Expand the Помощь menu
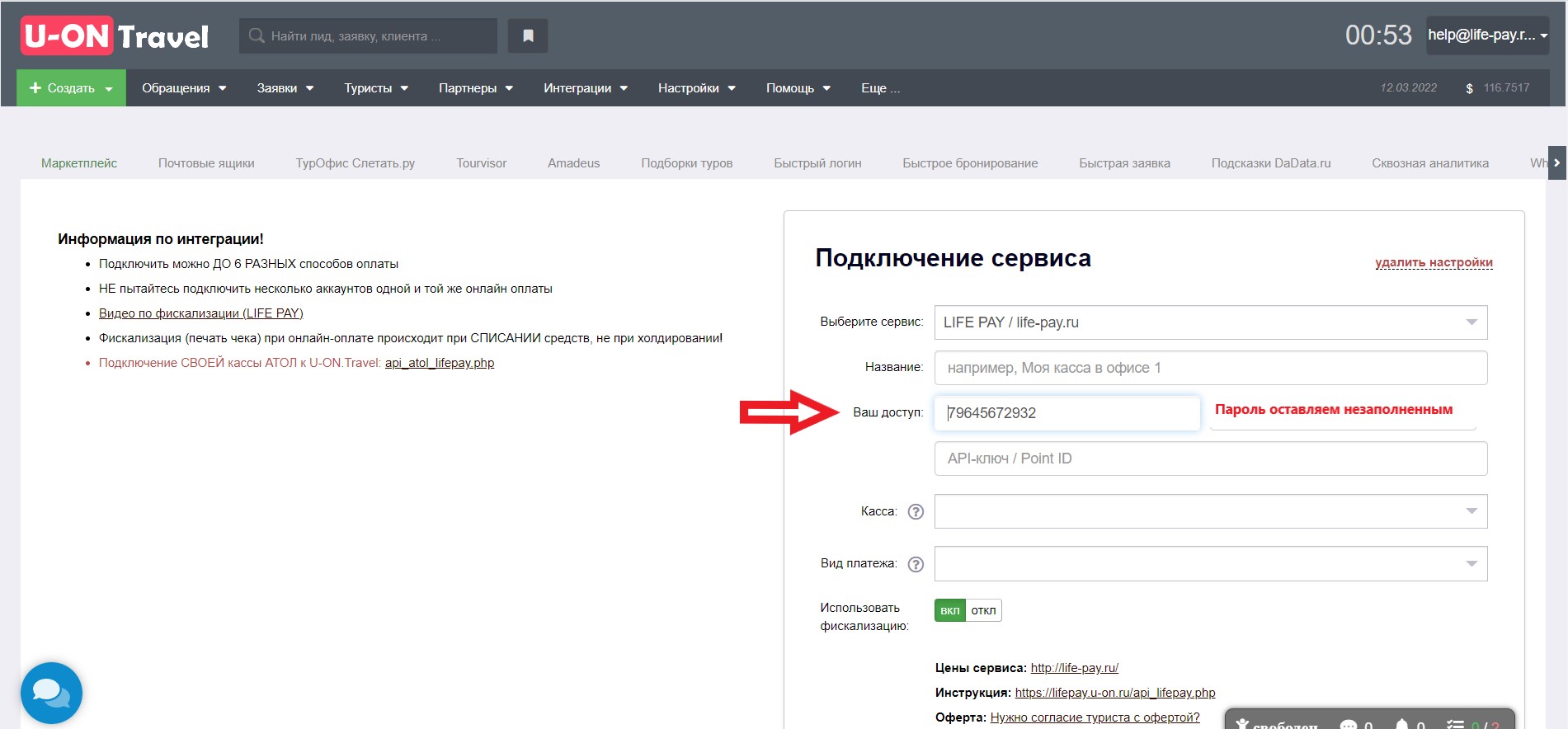 coord(798,87)
